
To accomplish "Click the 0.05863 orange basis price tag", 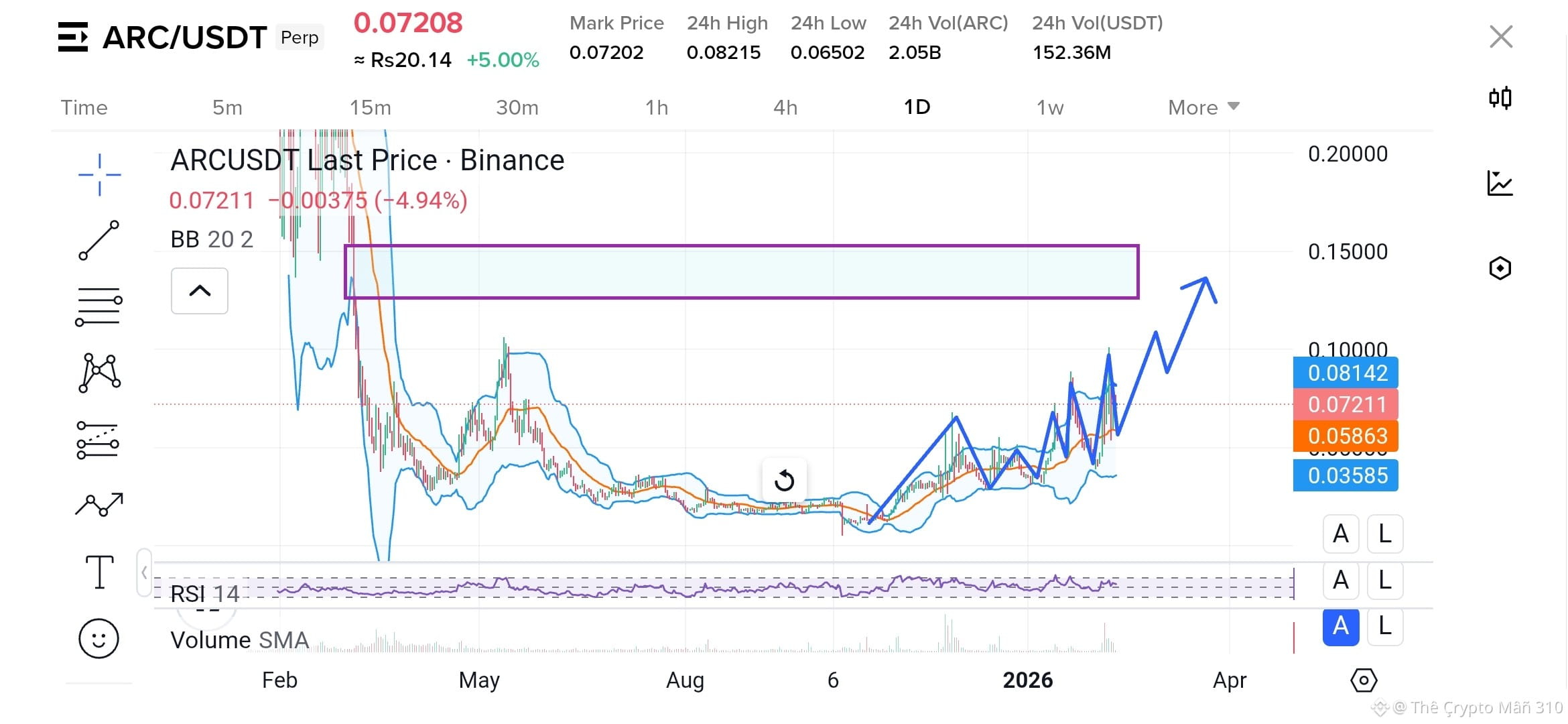I will pos(1346,436).
